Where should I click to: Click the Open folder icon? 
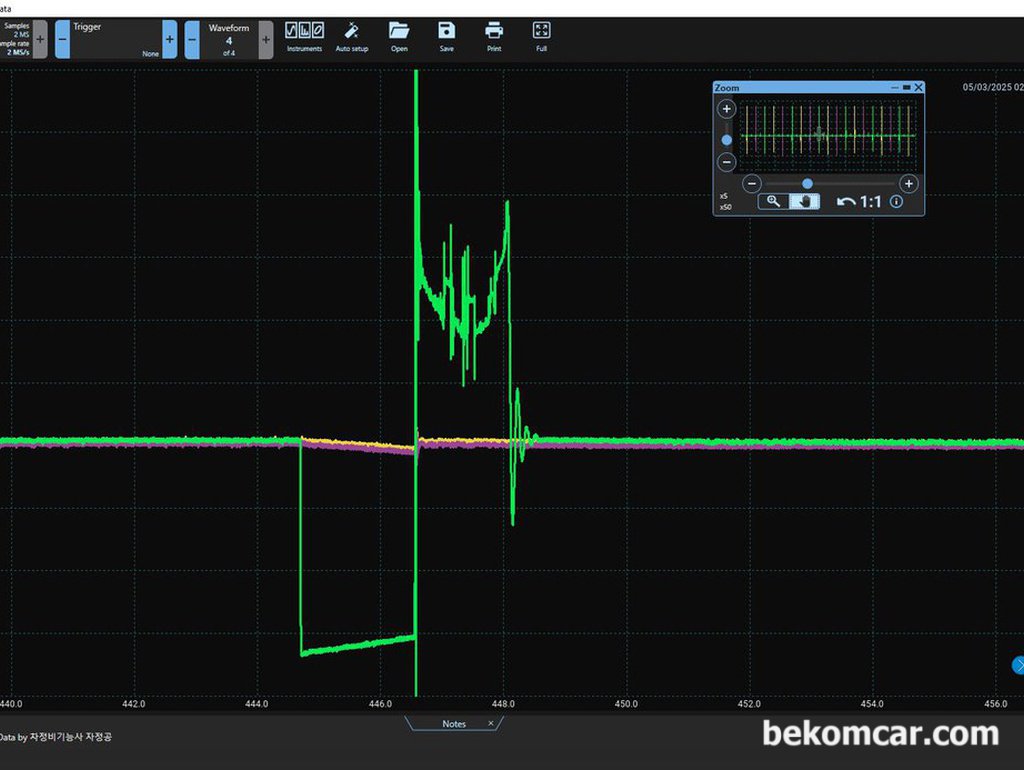[x=399, y=35]
